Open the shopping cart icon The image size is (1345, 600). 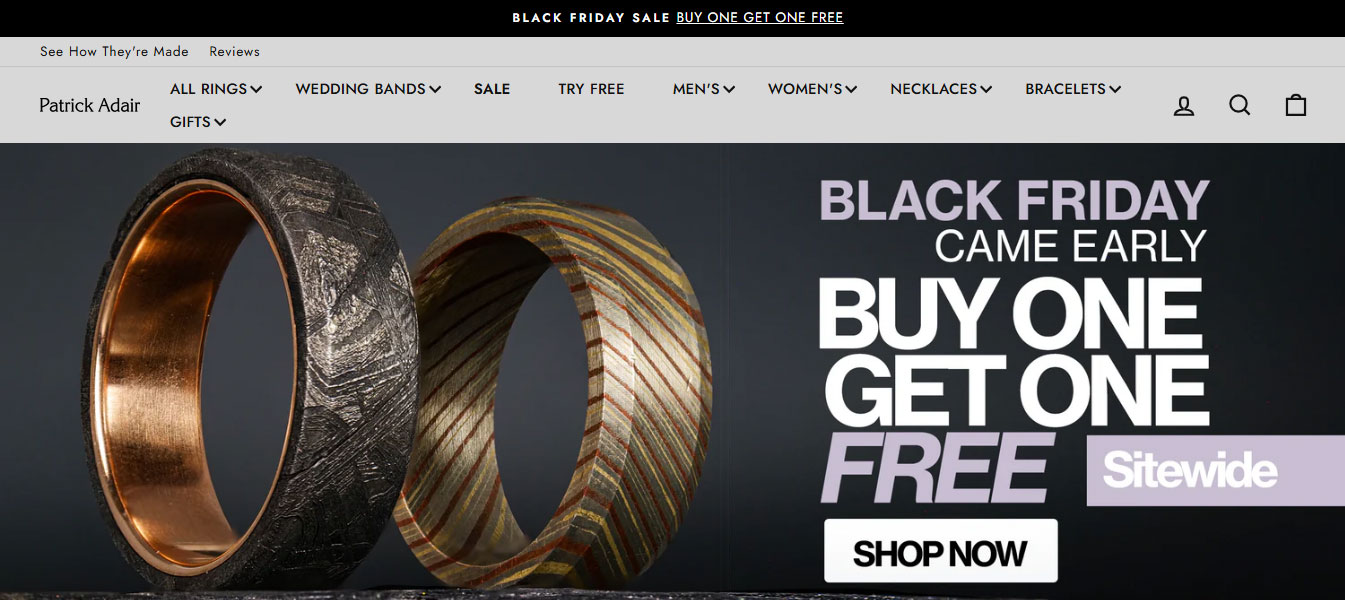tap(1296, 105)
